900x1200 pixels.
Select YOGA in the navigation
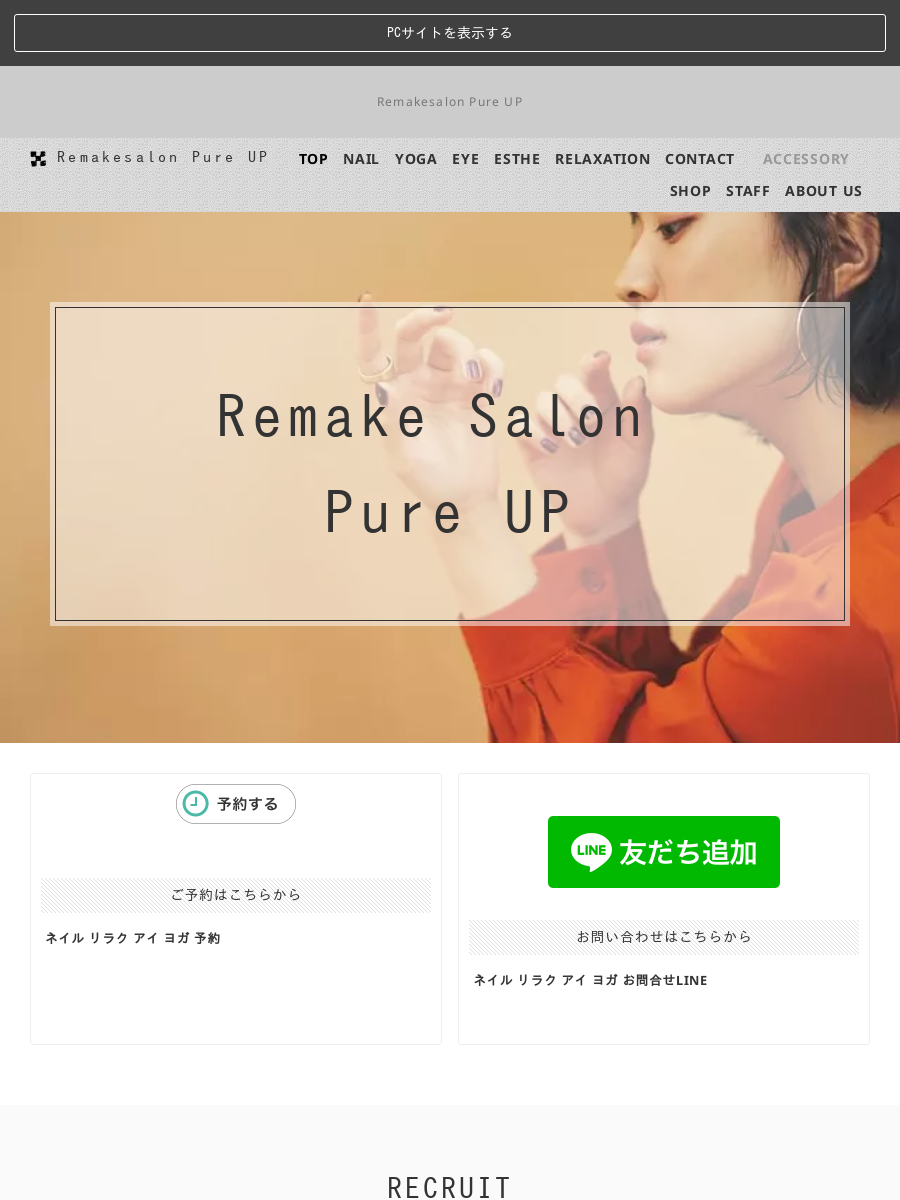coord(416,159)
